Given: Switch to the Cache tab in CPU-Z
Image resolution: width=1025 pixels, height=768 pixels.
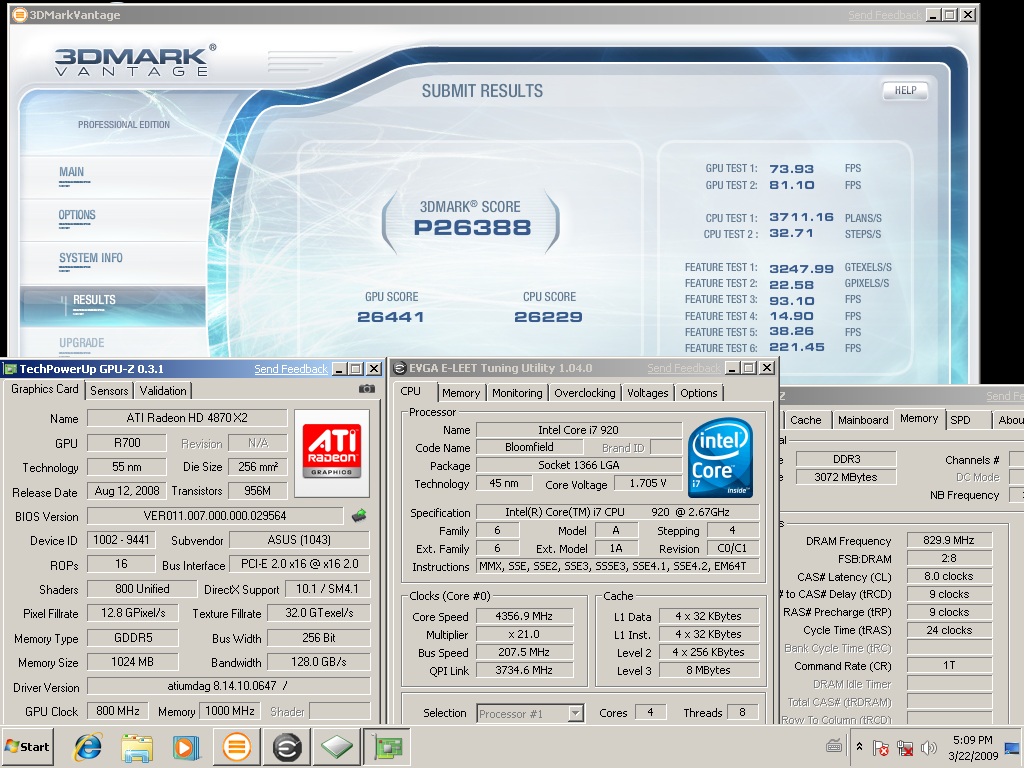Looking at the screenshot, I should (805, 420).
